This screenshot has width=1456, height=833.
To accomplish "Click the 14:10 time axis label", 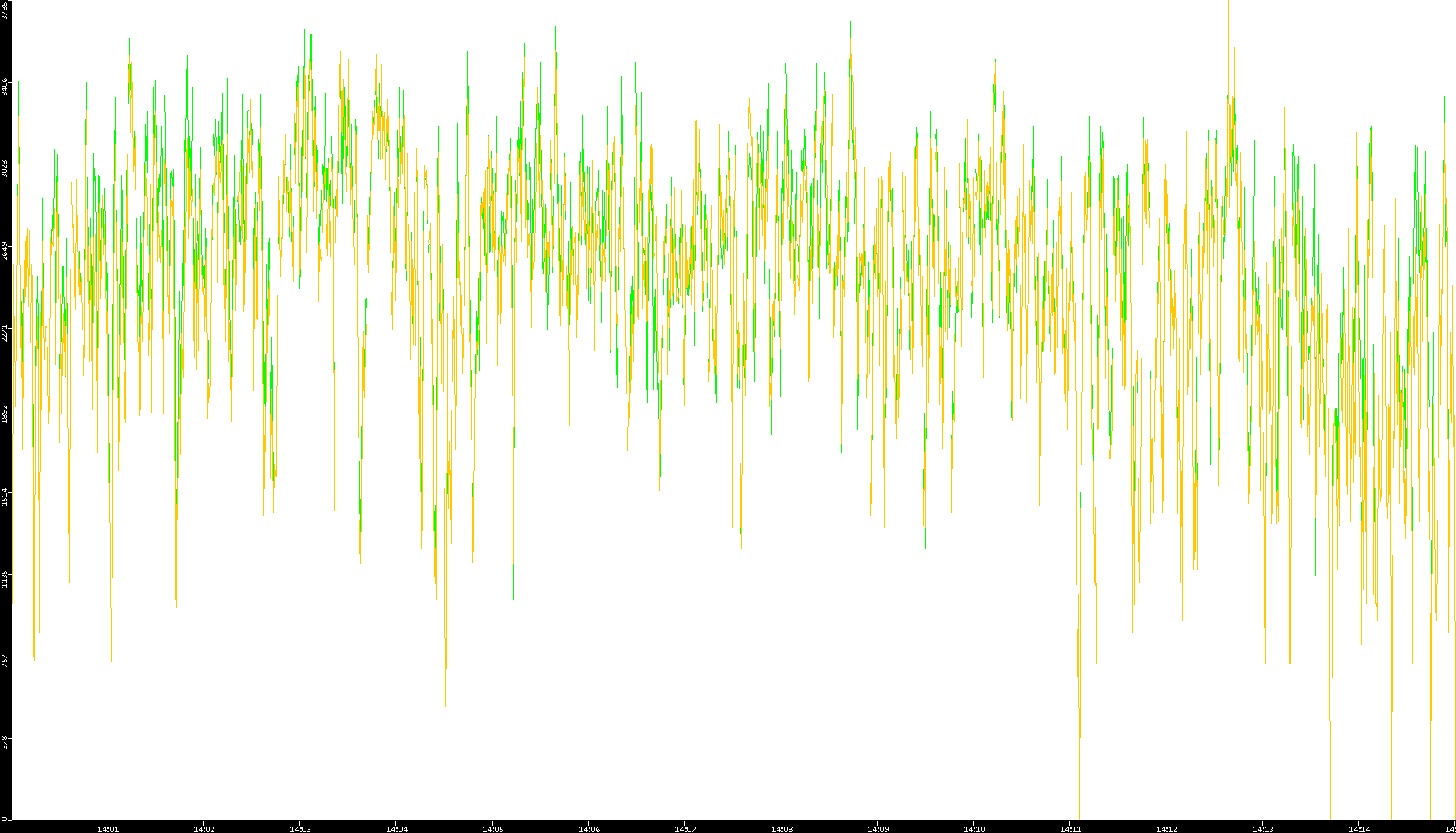I will point(974,829).
